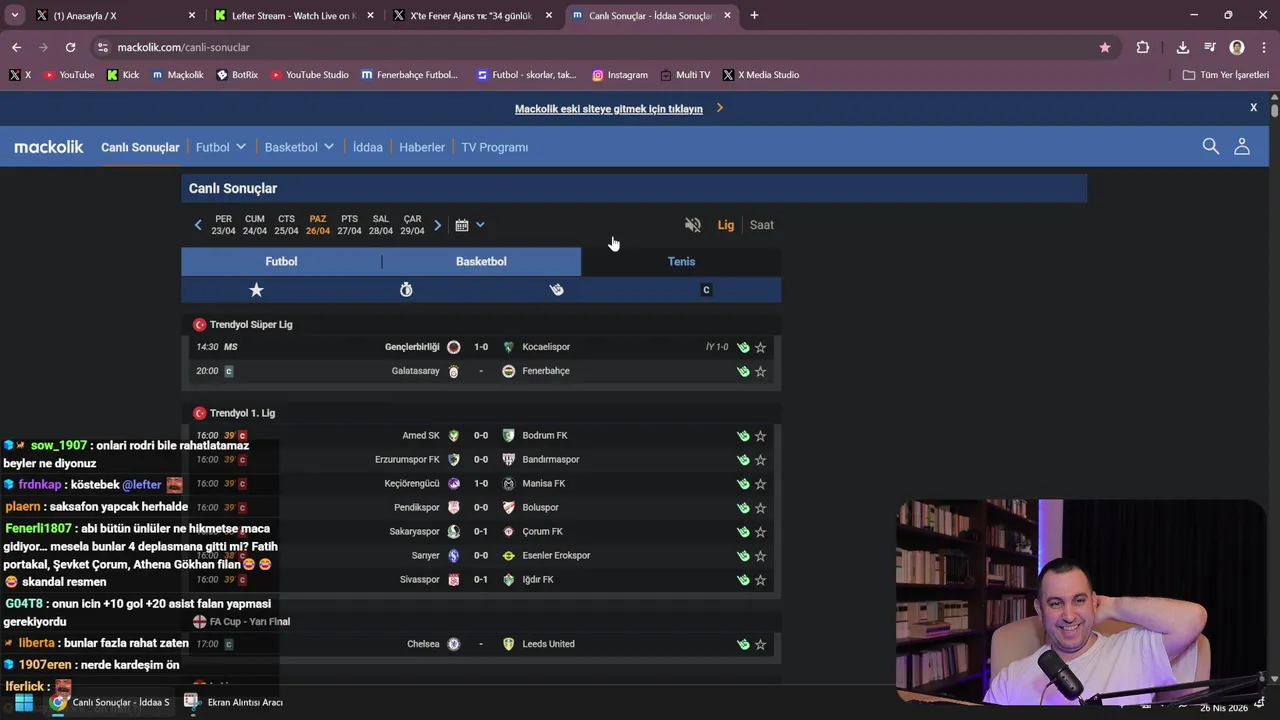Screen dimensions: 1280x720
Task: Expand the Basketbol dropdown in header
Action: pos(299,147)
